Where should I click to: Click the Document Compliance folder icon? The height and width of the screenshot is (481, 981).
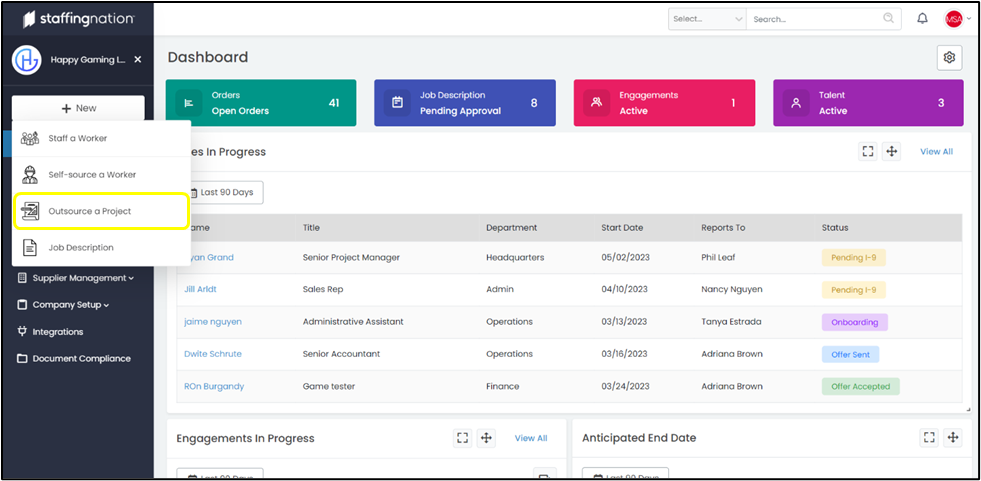[x=22, y=358]
